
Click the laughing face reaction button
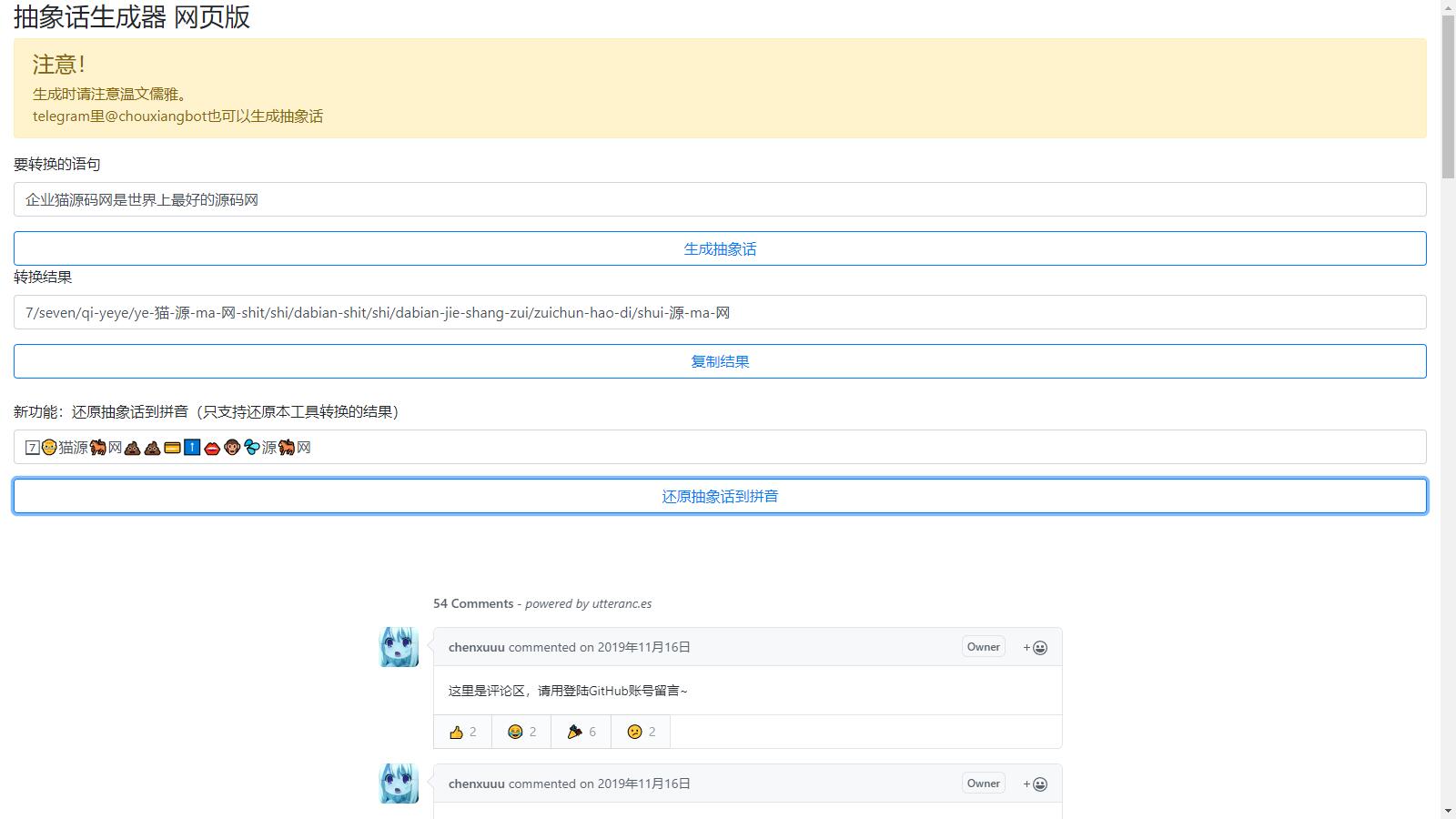click(x=521, y=732)
